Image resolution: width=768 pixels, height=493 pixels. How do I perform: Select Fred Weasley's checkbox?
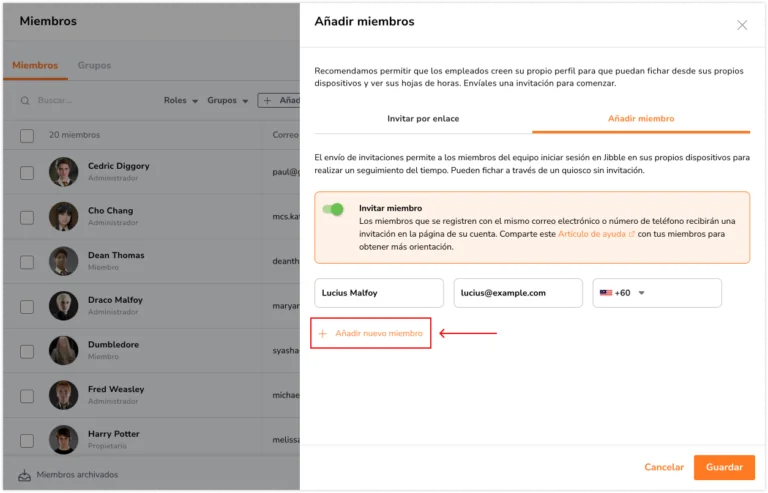point(27,396)
